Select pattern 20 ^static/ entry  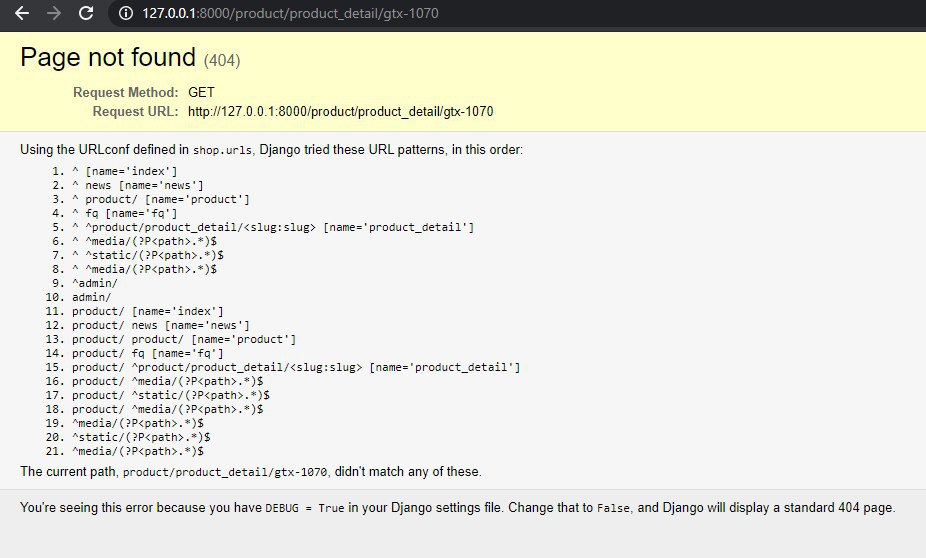click(141, 438)
